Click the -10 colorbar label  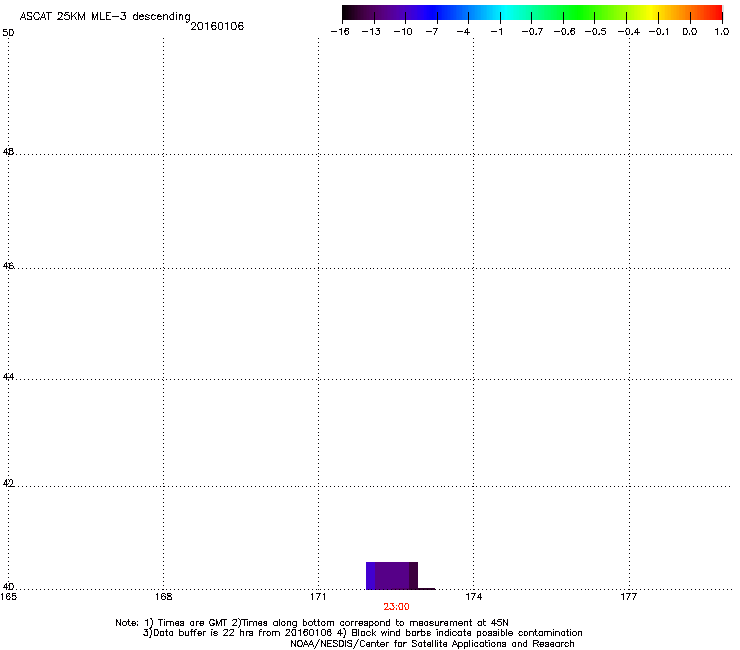[403, 32]
